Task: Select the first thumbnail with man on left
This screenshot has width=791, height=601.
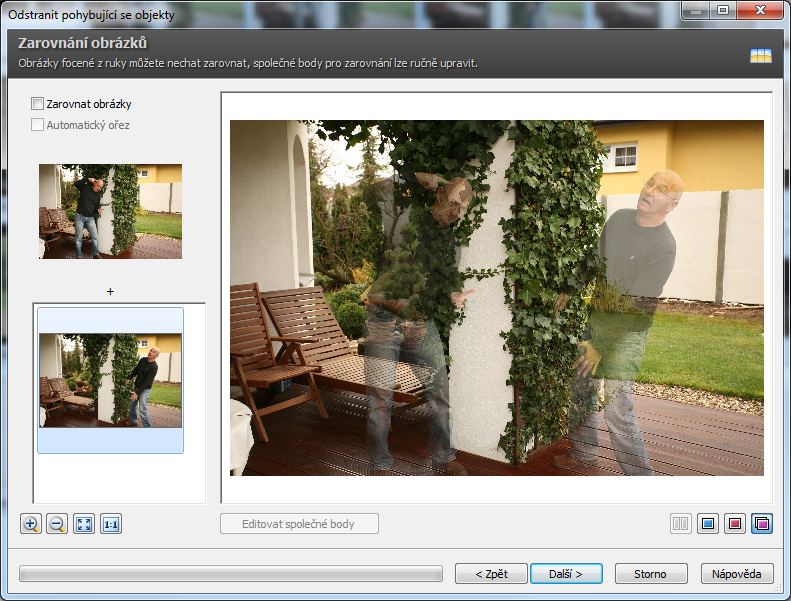Action: pos(110,211)
